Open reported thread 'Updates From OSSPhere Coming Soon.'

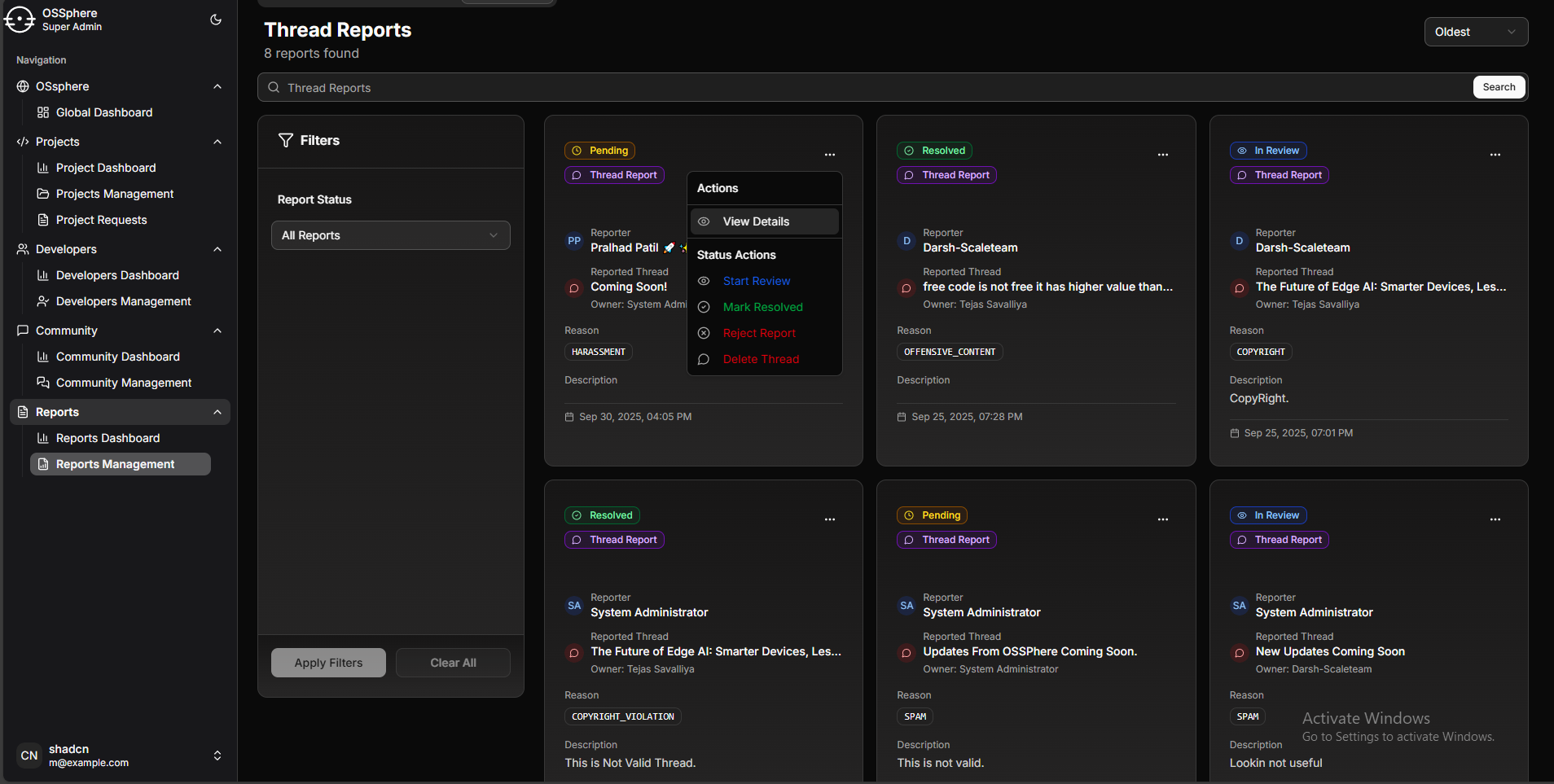click(1029, 651)
